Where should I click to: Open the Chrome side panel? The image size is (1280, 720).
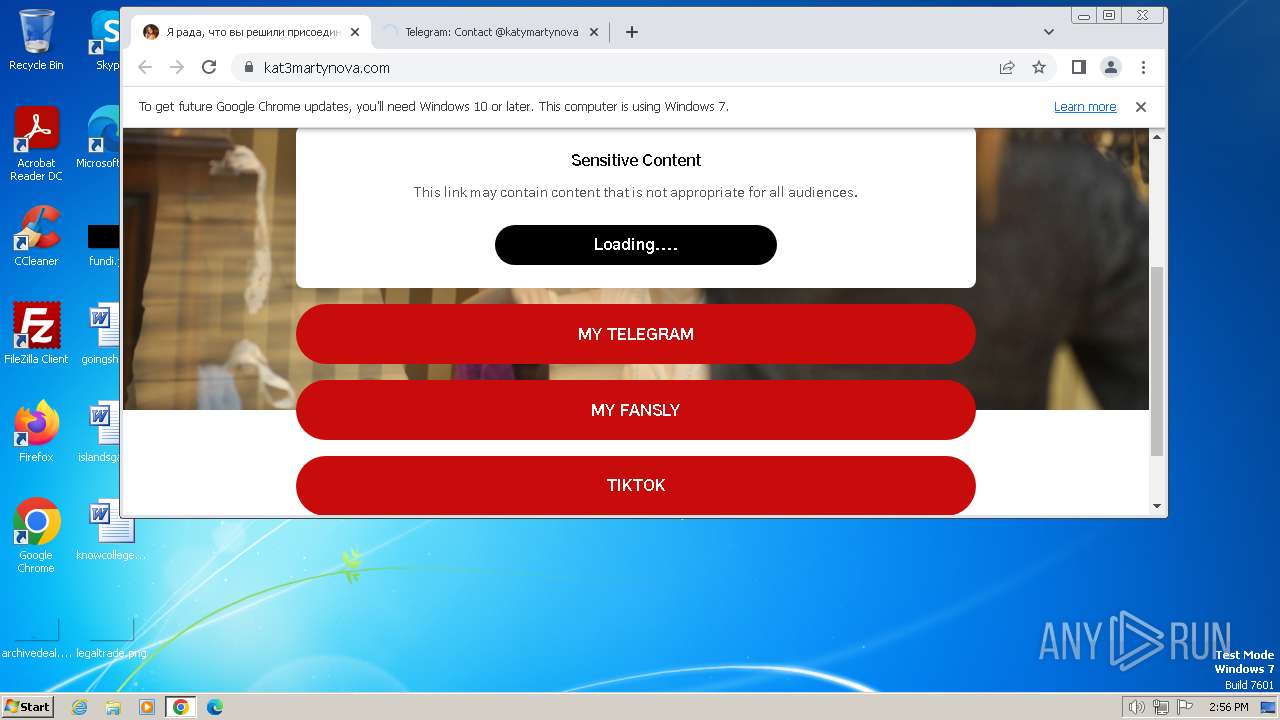(1078, 67)
